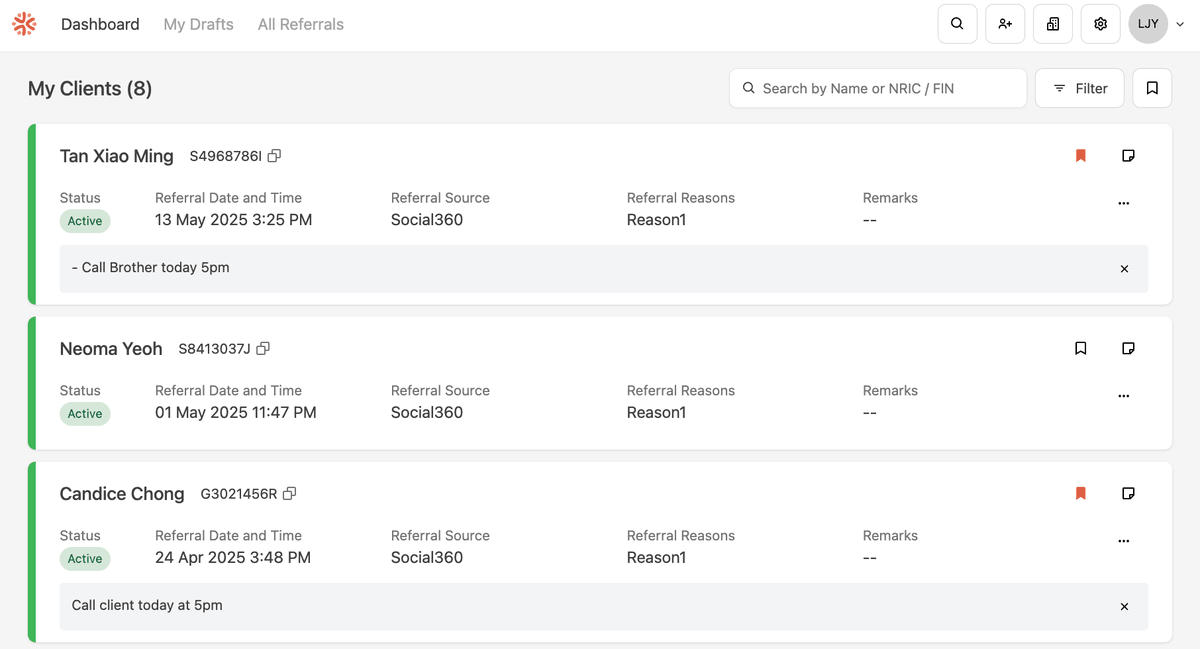The width and height of the screenshot is (1200, 649).
Task: Click referral date 13 May 2025 3:25 PM
Action: tap(234, 220)
